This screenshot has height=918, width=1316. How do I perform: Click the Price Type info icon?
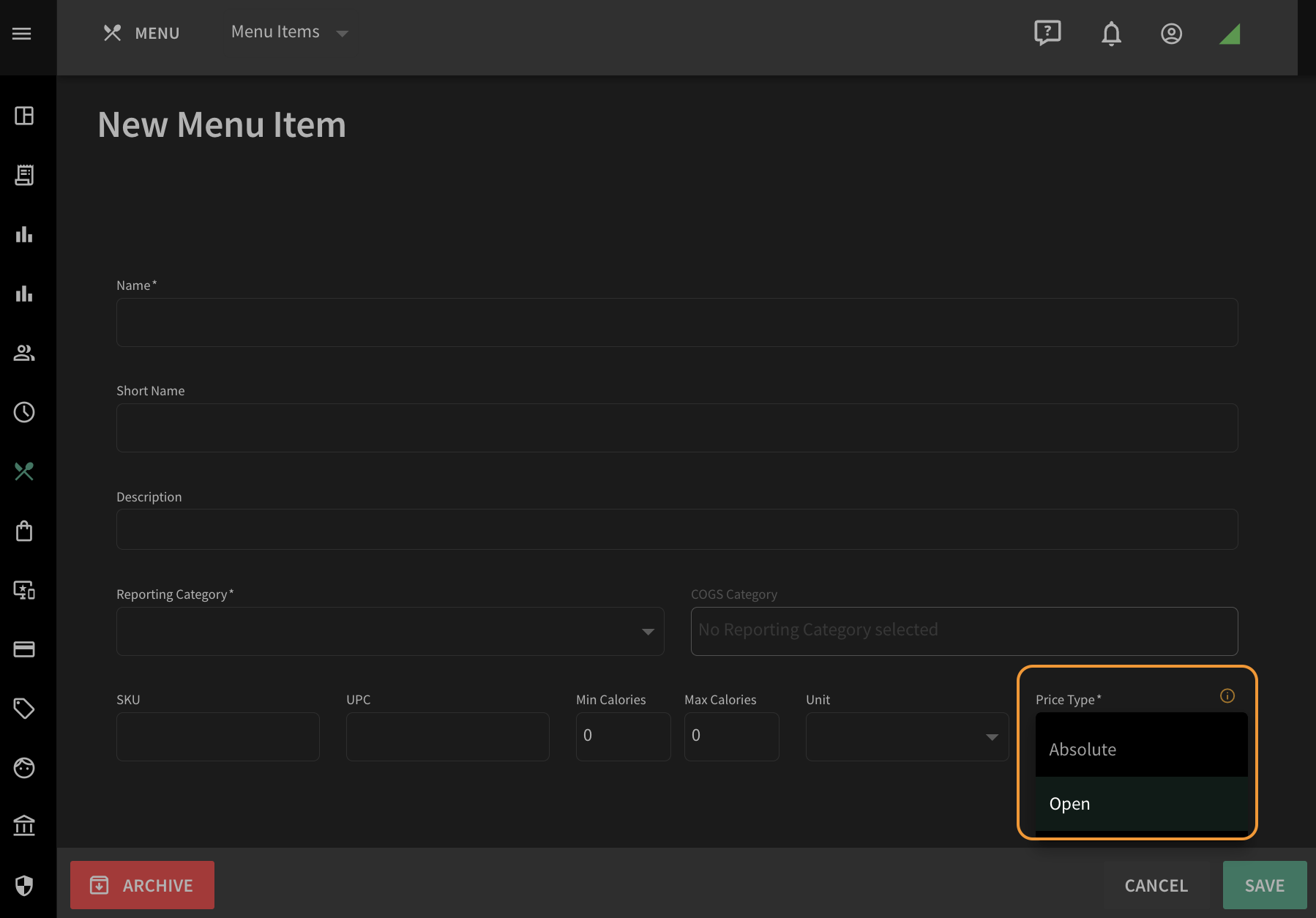point(1227,696)
